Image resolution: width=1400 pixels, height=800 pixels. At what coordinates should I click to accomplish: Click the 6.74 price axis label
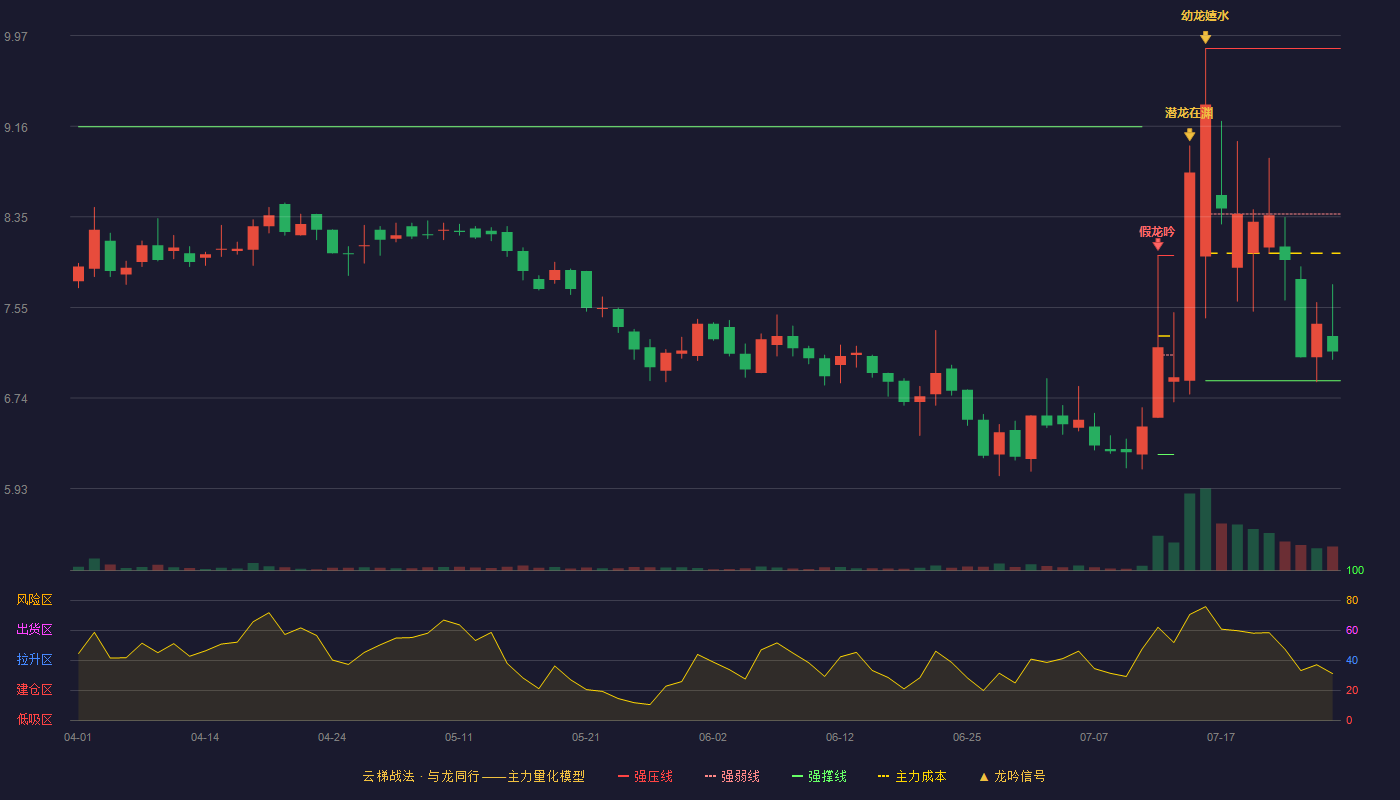click(x=16, y=398)
